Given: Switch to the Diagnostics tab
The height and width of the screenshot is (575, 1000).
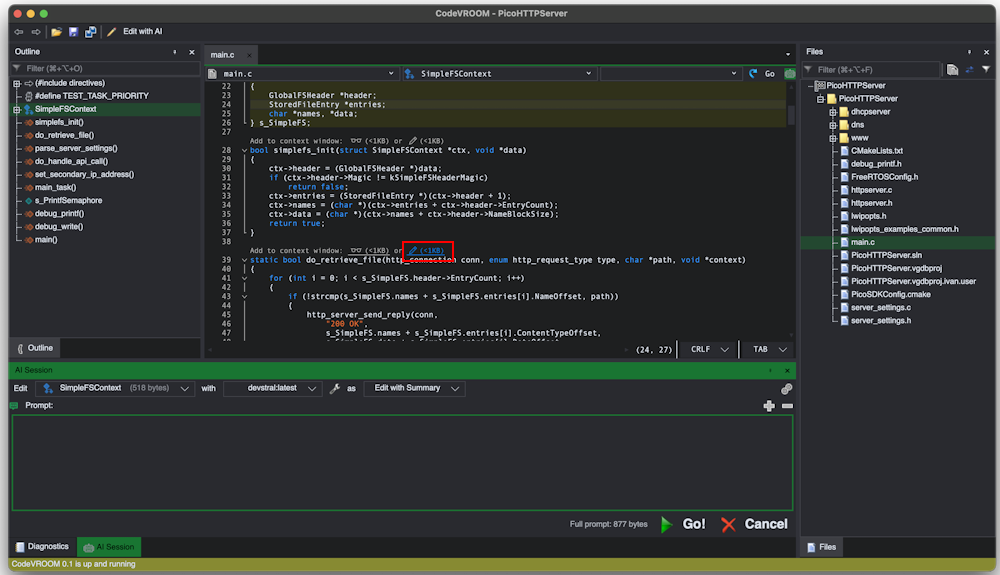Looking at the screenshot, I should [x=42, y=547].
